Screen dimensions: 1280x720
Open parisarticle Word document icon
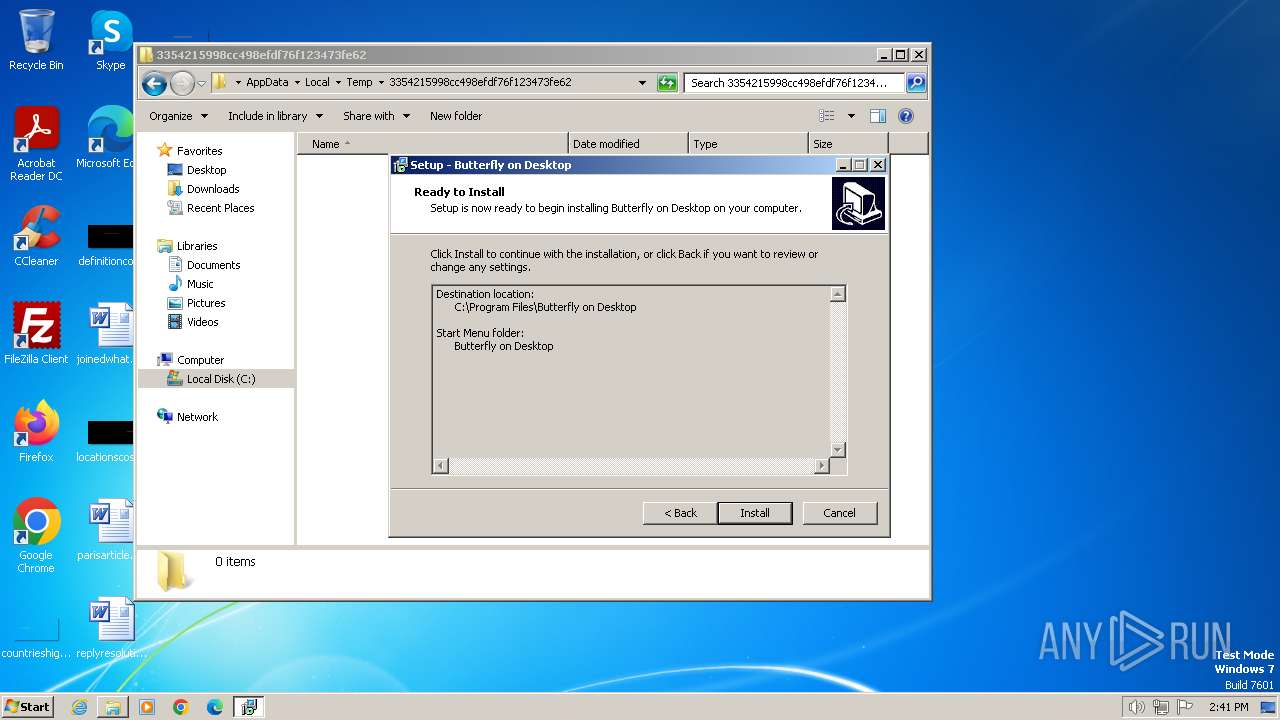click(x=108, y=530)
